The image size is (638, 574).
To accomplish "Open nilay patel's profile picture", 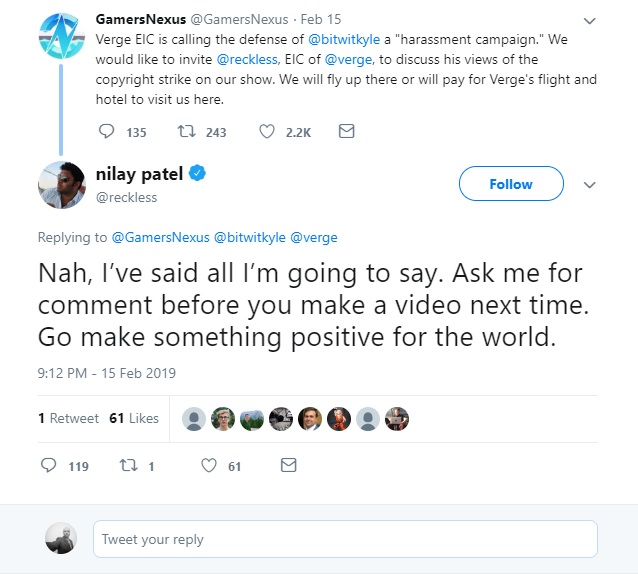I will point(62,185).
